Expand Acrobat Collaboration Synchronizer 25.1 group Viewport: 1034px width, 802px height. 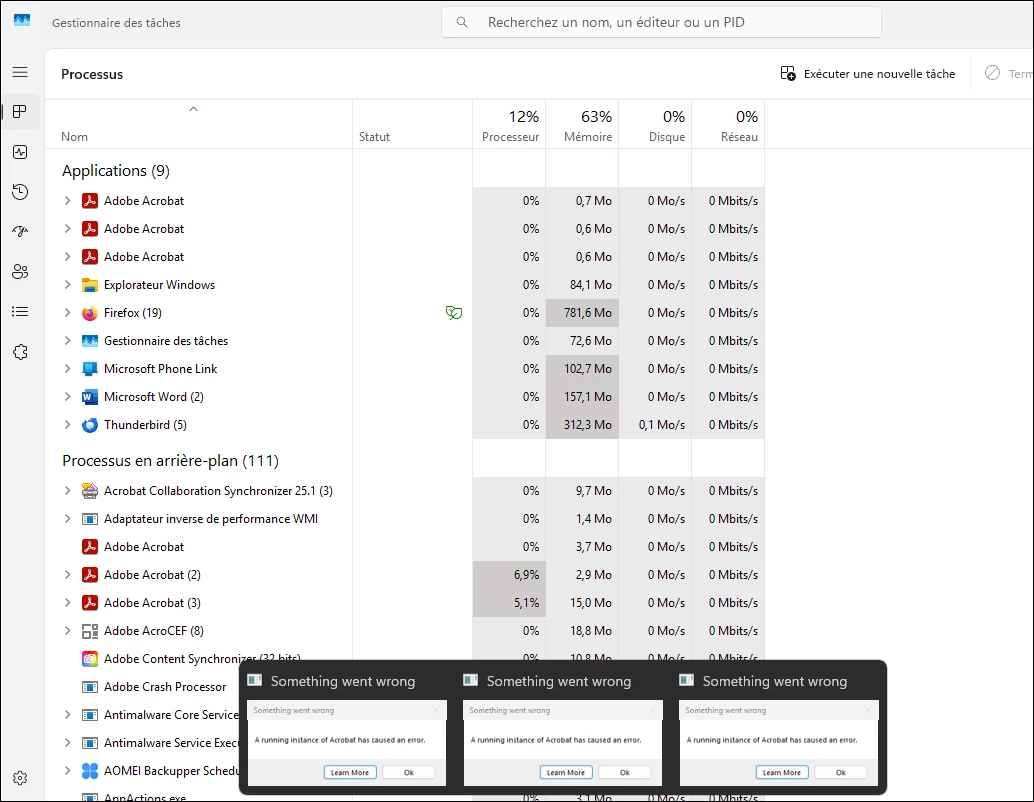[x=67, y=491]
